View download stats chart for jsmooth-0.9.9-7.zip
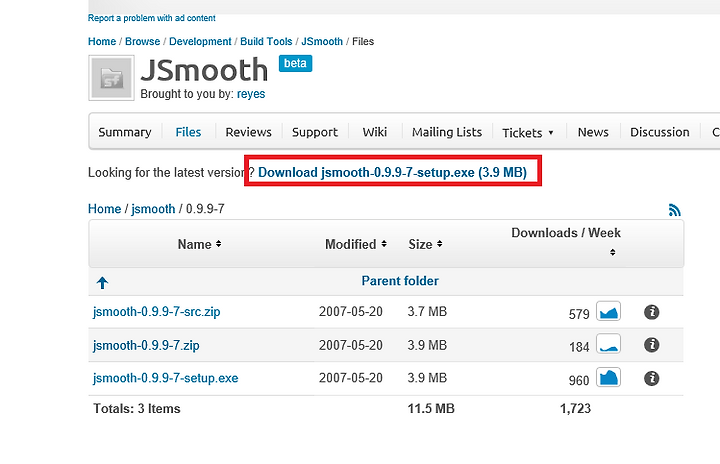Screen dimensions: 720x464 point(608,344)
